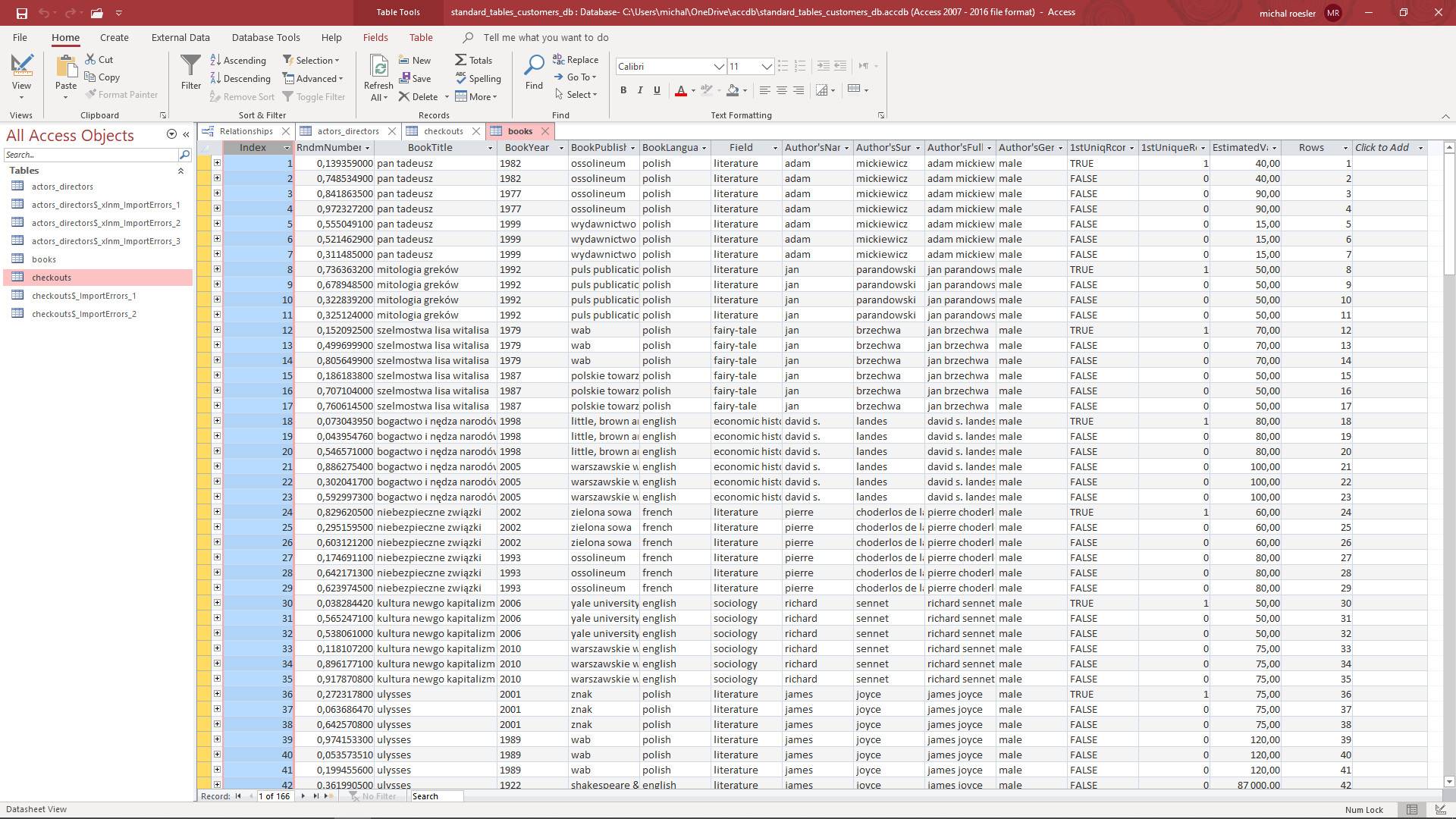The height and width of the screenshot is (819, 1456).
Task: Click Save record in Records group
Action: coord(415,78)
